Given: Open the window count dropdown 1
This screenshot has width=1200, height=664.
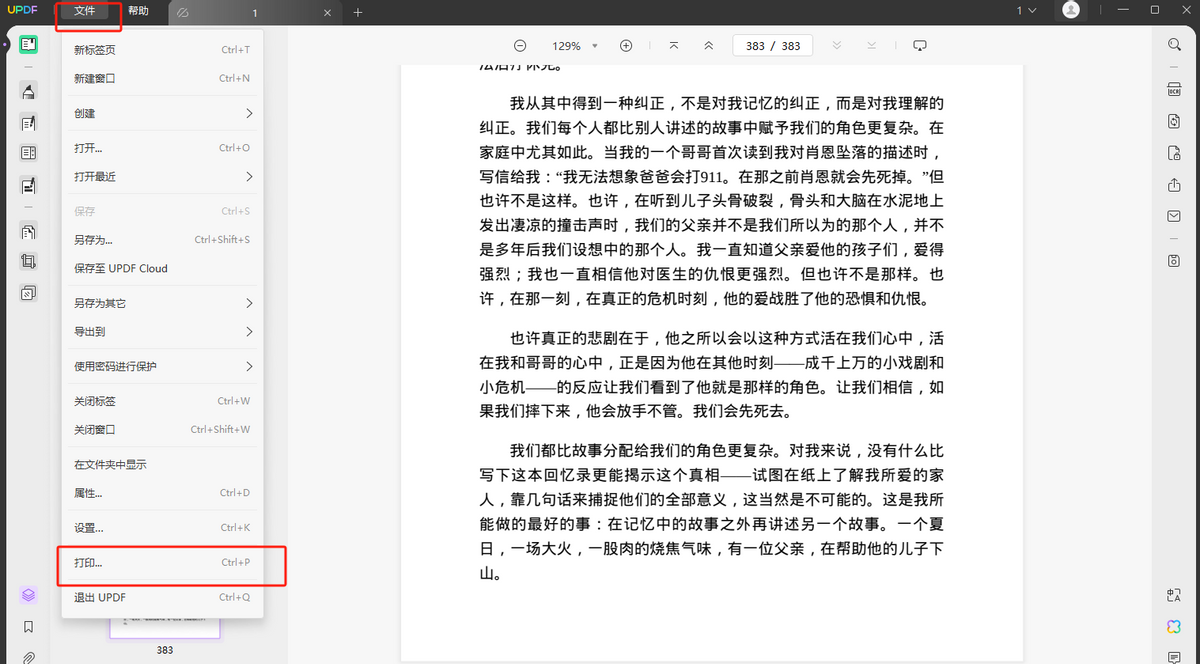Looking at the screenshot, I should tap(1026, 10).
